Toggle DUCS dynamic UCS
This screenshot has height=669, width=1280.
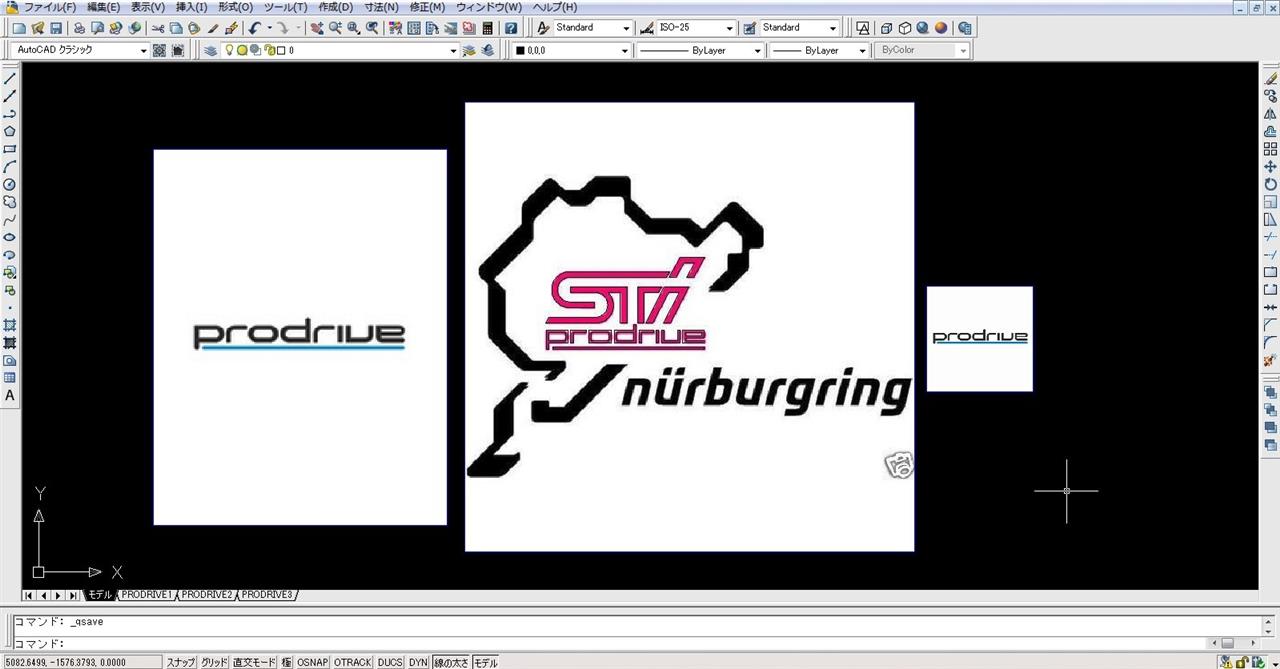point(390,662)
